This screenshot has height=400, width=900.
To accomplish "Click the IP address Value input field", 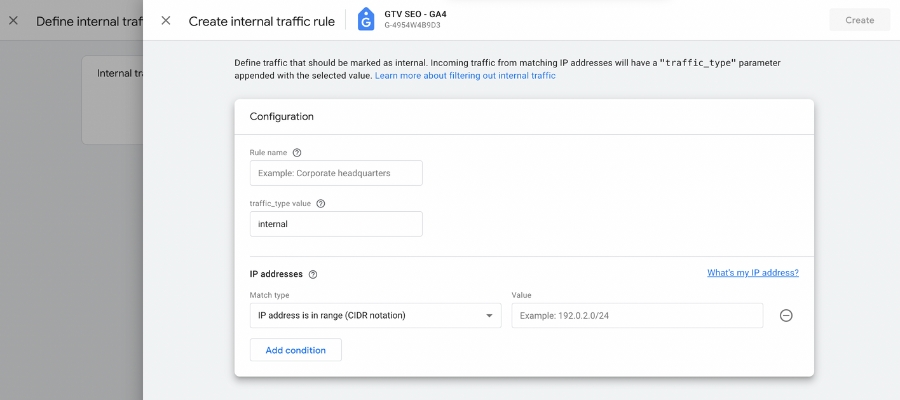I will point(637,316).
